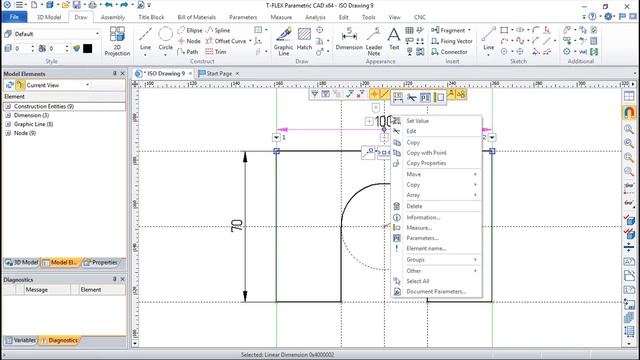Image resolution: width=640 pixels, height=360 pixels.
Task: Choose Set Value from context menu
Action: (x=436, y=121)
